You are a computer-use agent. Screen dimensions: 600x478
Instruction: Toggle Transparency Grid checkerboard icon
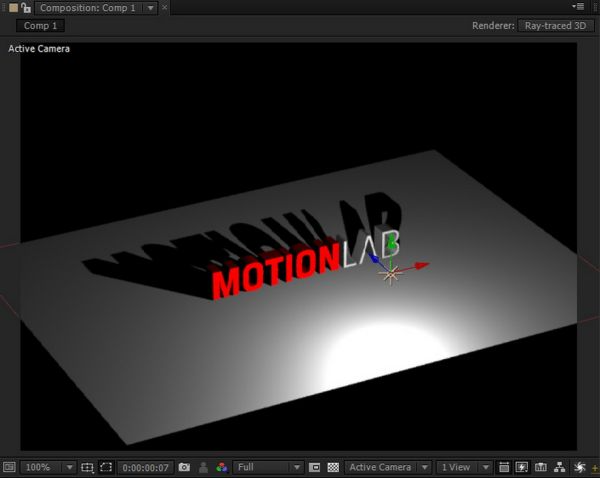point(333,467)
